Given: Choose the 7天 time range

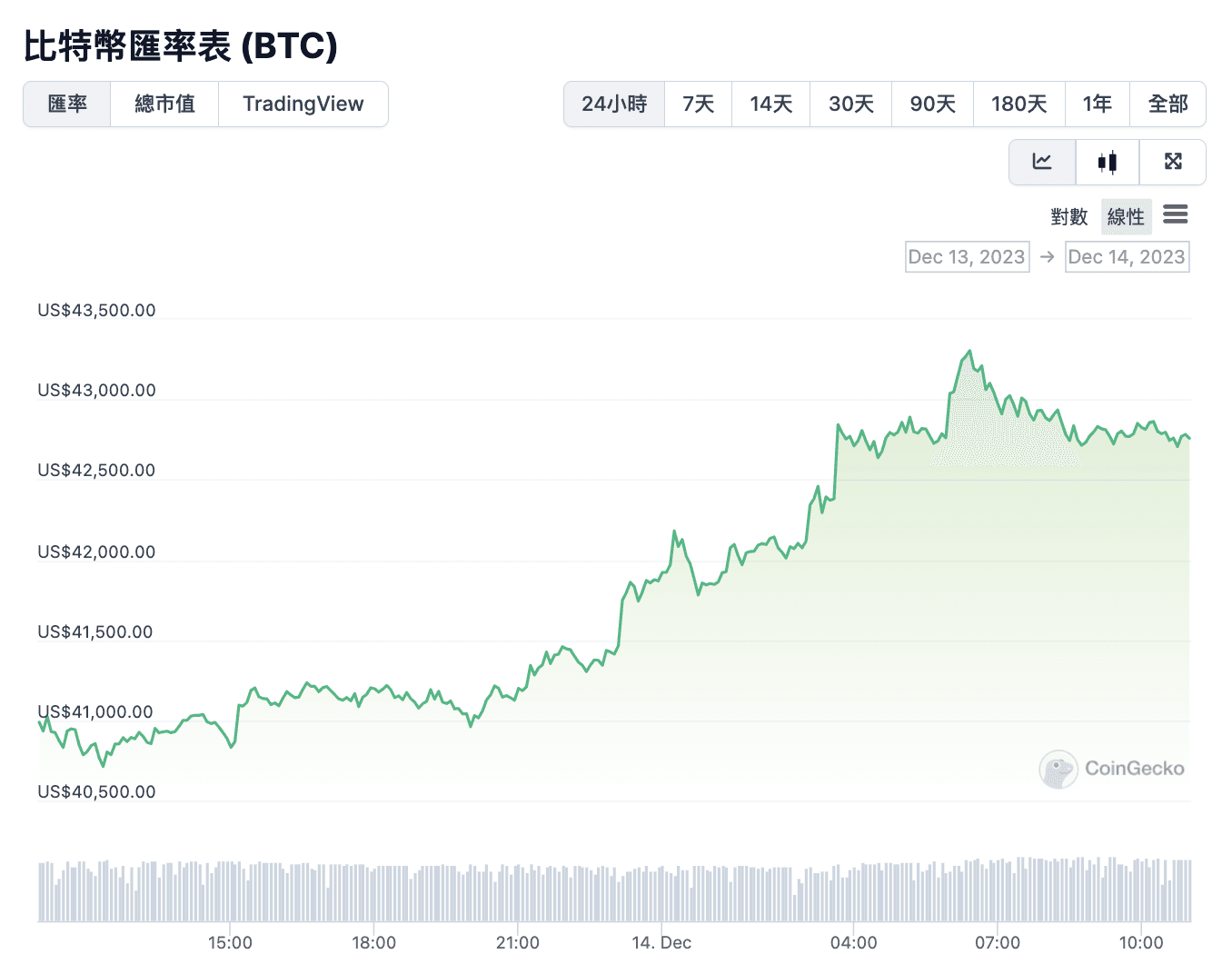Looking at the screenshot, I should point(698,104).
